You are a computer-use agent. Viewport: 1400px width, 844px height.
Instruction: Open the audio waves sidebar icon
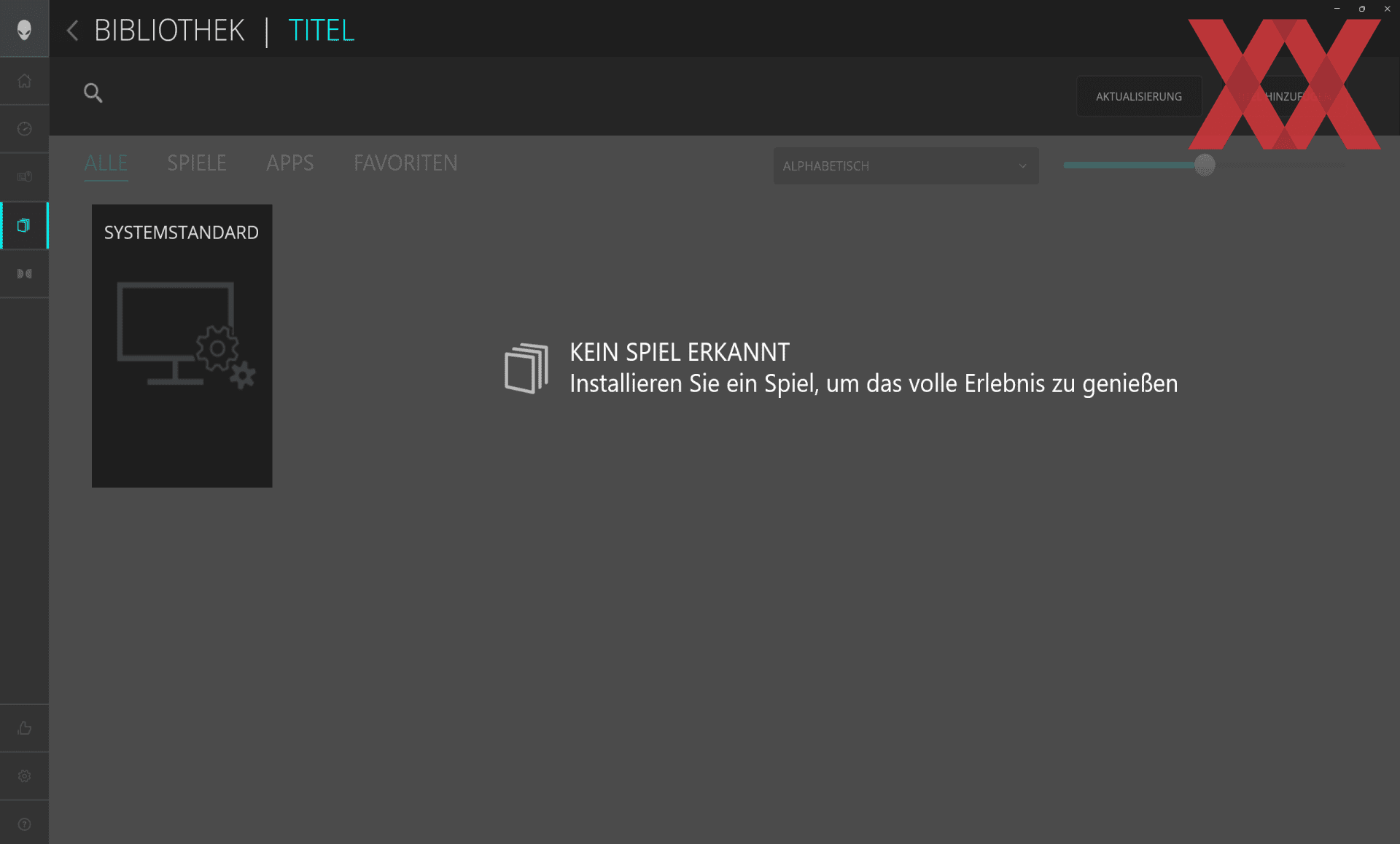(x=24, y=273)
